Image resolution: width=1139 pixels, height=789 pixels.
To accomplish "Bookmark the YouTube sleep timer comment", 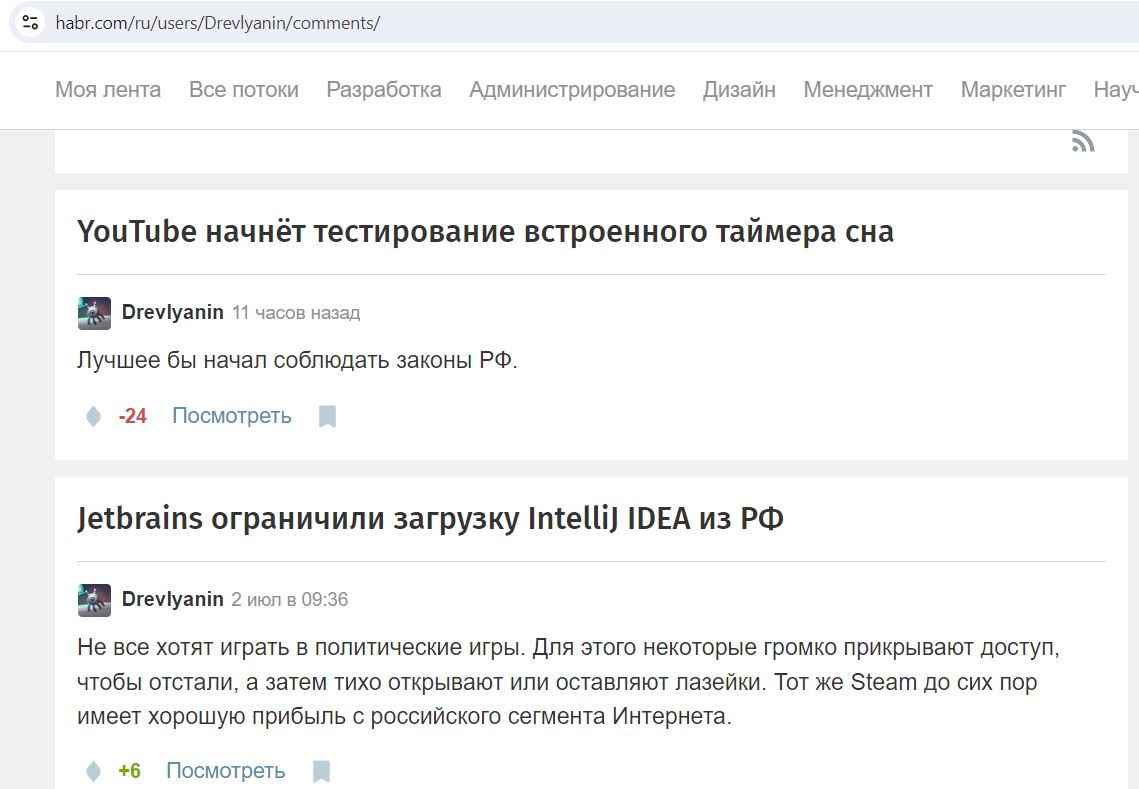I will coord(328,416).
